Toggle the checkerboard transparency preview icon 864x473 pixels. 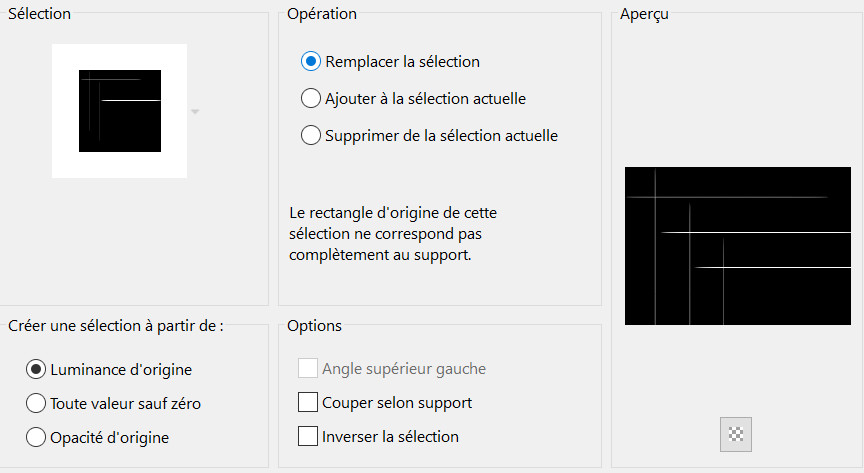(x=735, y=434)
